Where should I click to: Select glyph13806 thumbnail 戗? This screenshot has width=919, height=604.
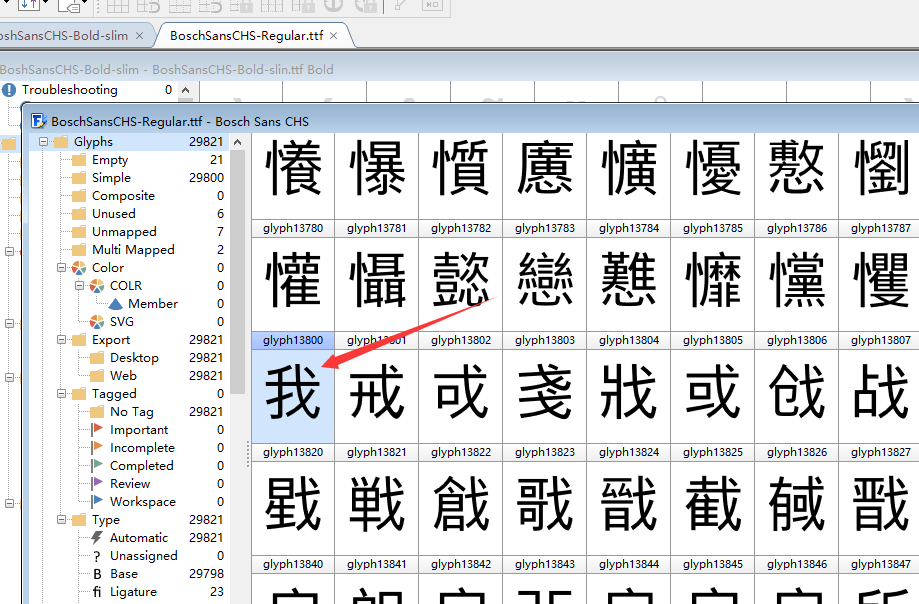click(797, 395)
